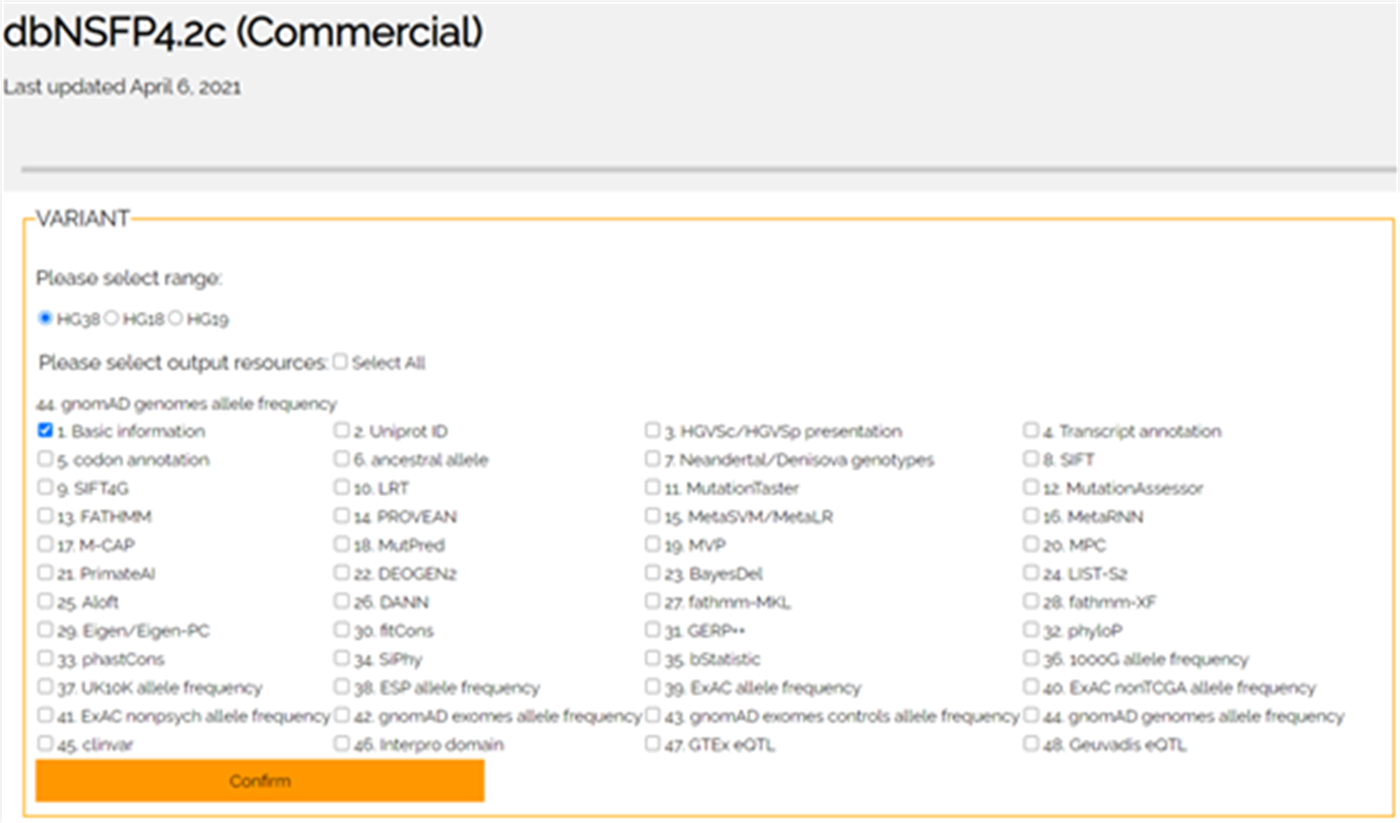The width and height of the screenshot is (1400, 823).
Task: Uncheck the Basic information checkbox
Action: 45,431
